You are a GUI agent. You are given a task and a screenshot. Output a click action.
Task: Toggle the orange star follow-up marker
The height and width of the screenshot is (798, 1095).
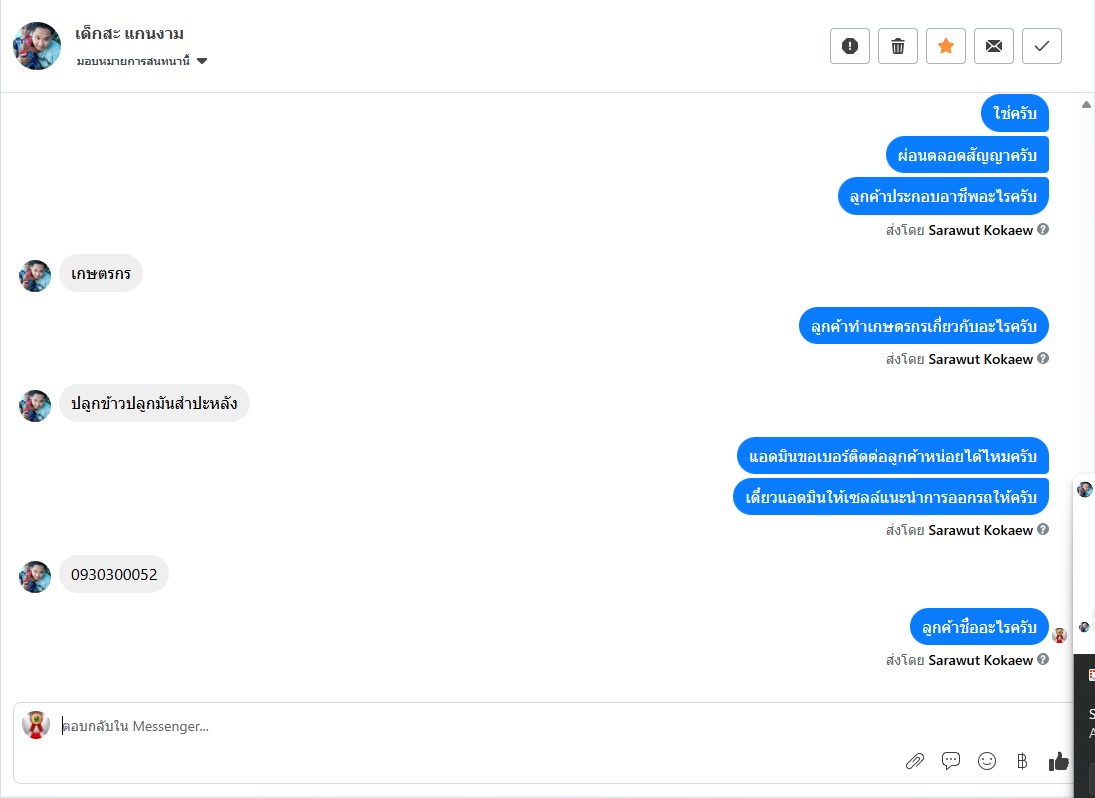(946, 46)
